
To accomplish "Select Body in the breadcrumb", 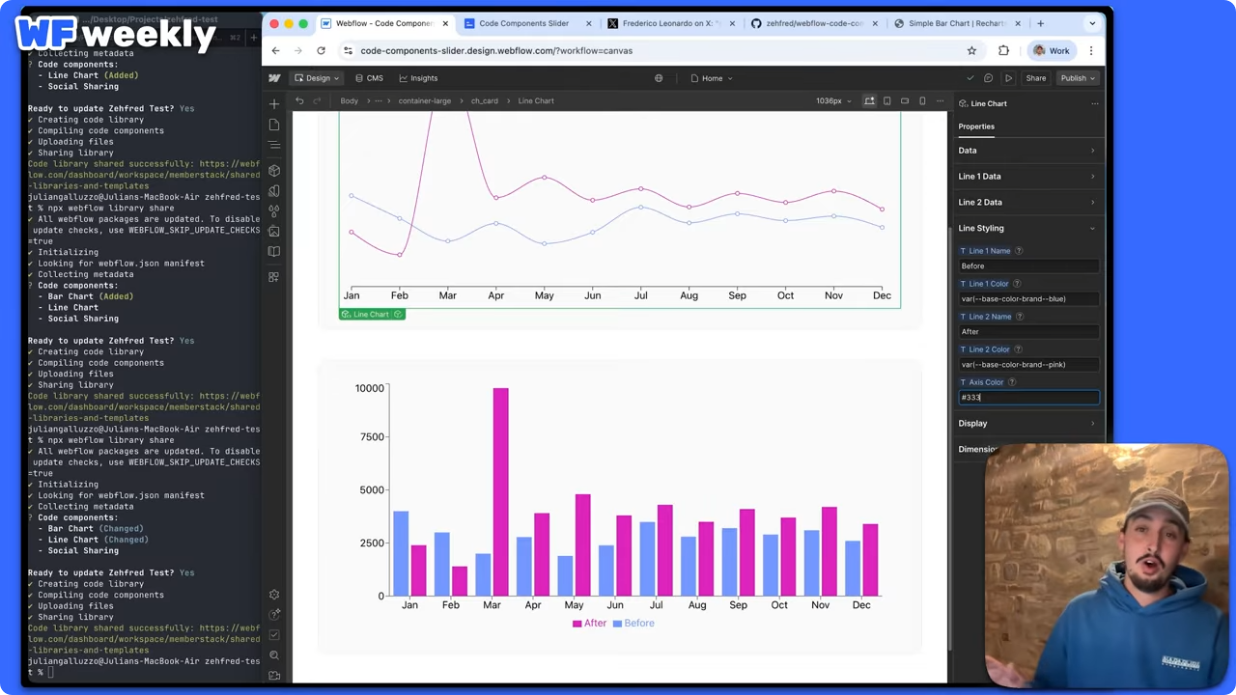I will (x=349, y=101).
